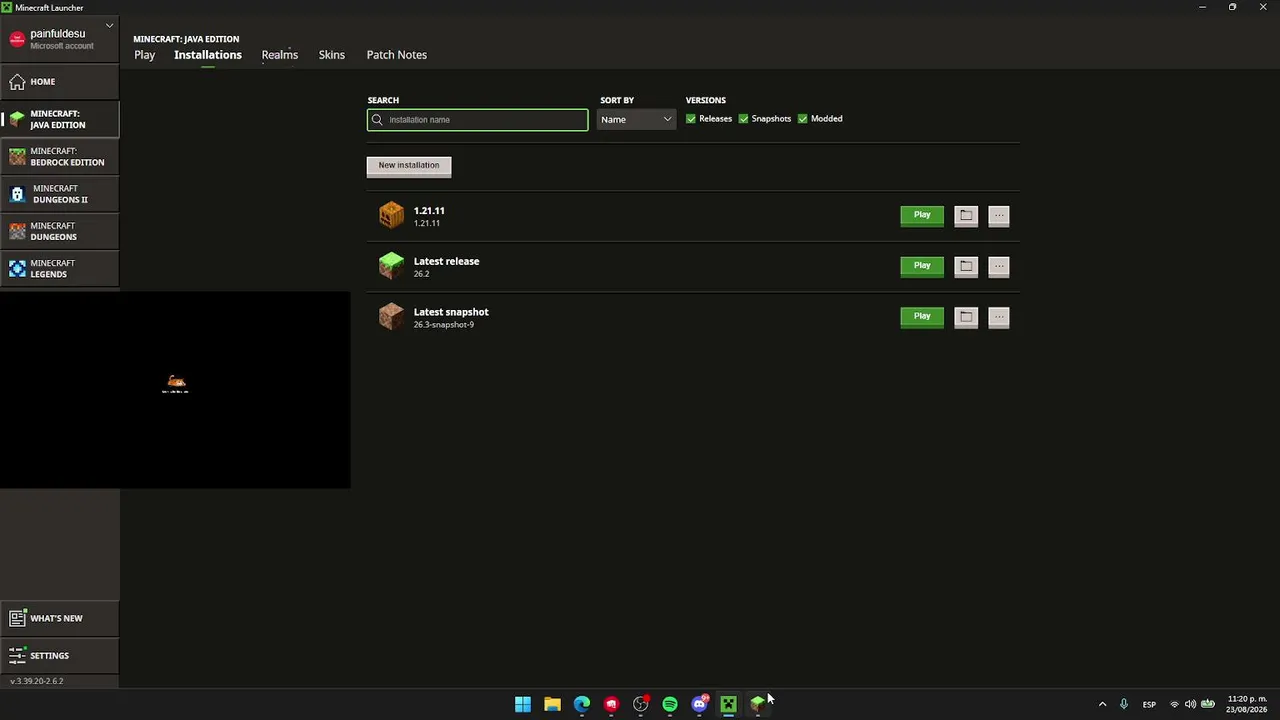The image size is (1280, 720).
Task: Switch to the Installations tab
Action: pyautogui.click(x=208, y=55)
